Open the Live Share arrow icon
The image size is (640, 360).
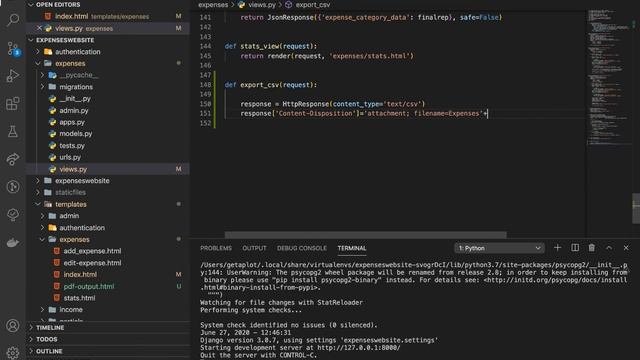click(x=13, y=159)
